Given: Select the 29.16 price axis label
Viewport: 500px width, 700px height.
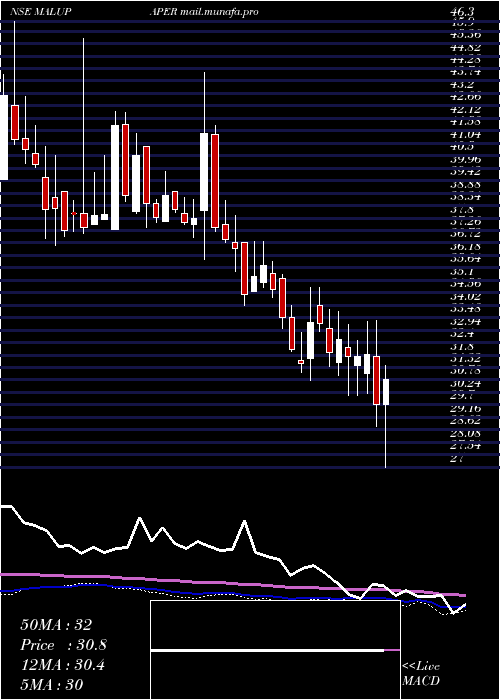Looking at the screenshot, I should pos(466,408).
